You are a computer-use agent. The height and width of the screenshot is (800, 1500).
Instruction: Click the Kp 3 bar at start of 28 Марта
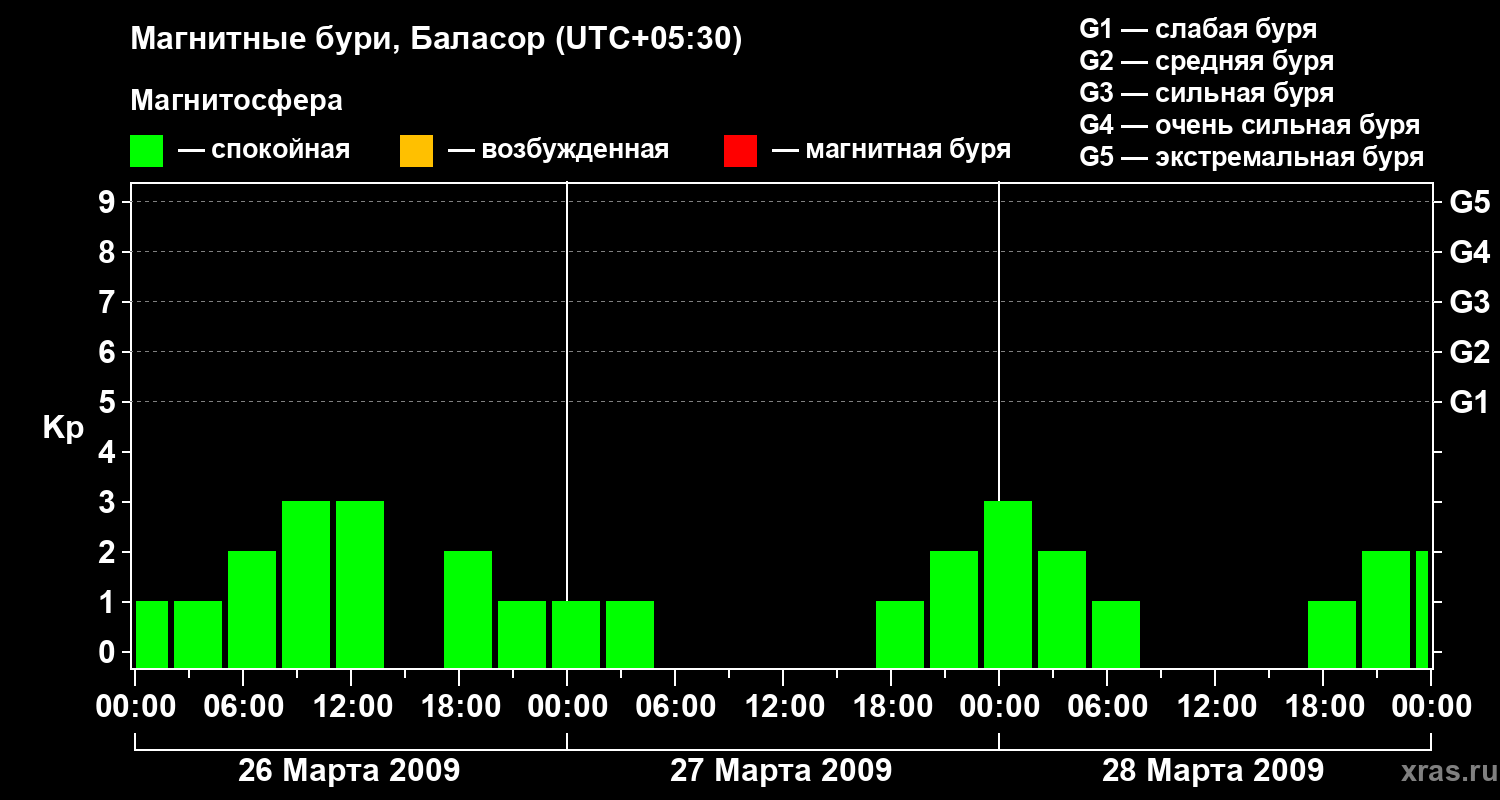point(1008,584)
